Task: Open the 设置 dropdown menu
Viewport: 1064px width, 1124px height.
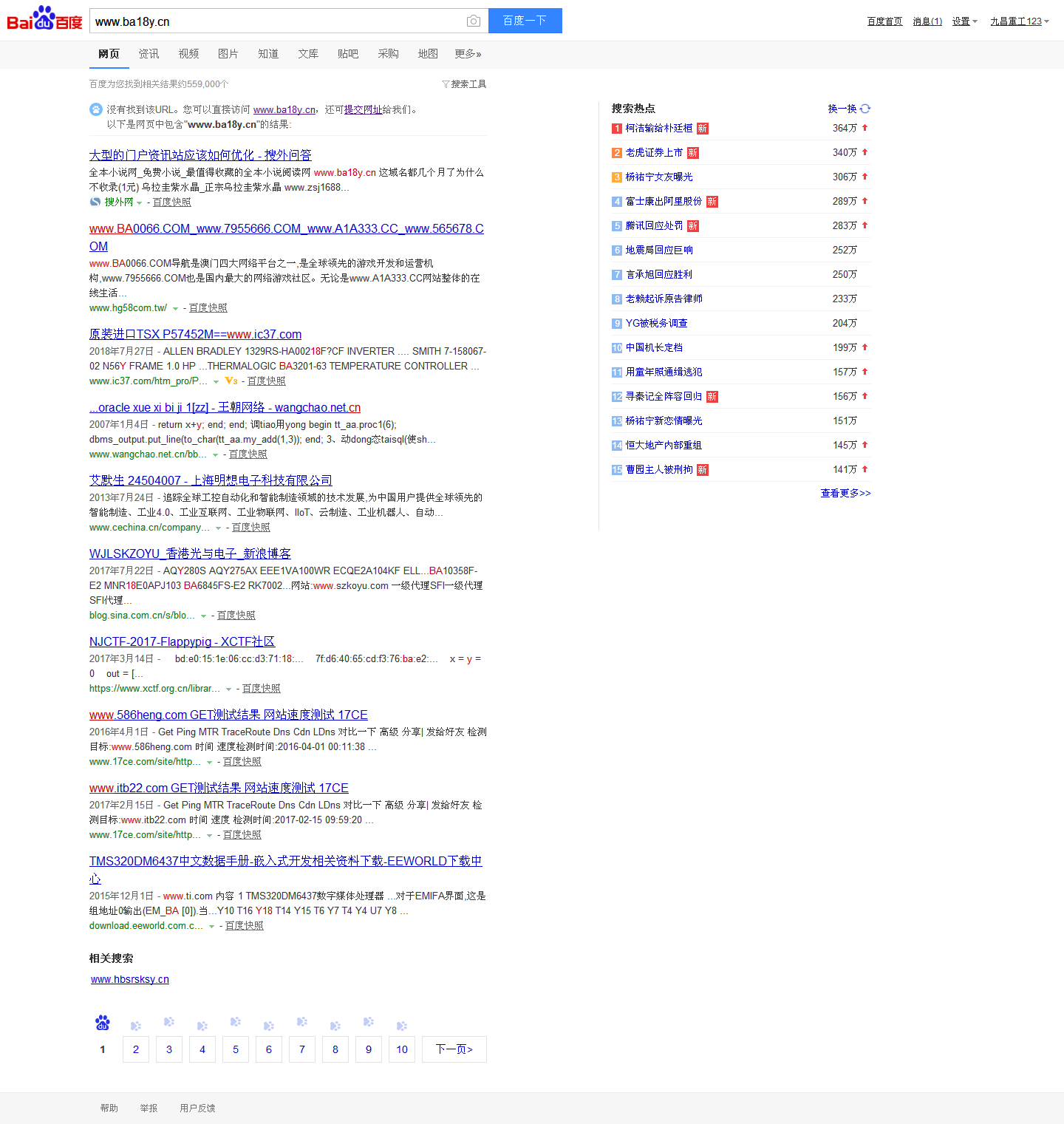Action: click(964, 21)
